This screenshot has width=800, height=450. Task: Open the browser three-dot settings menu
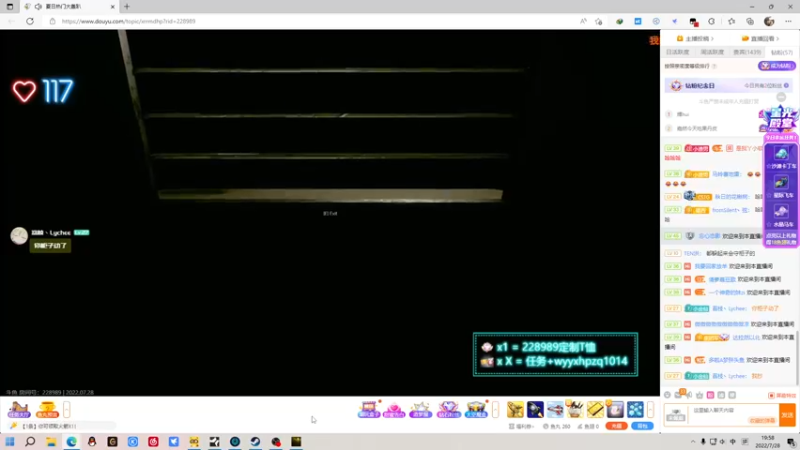click(788, 21)
